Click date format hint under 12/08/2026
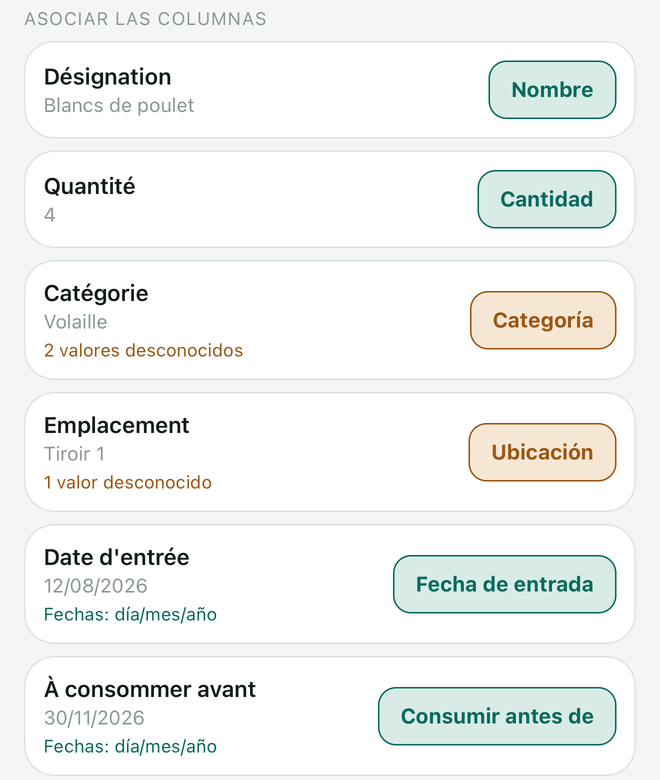The height and width of the screenshot is (780, 660). pyautogui.click(x=130, y=615)
